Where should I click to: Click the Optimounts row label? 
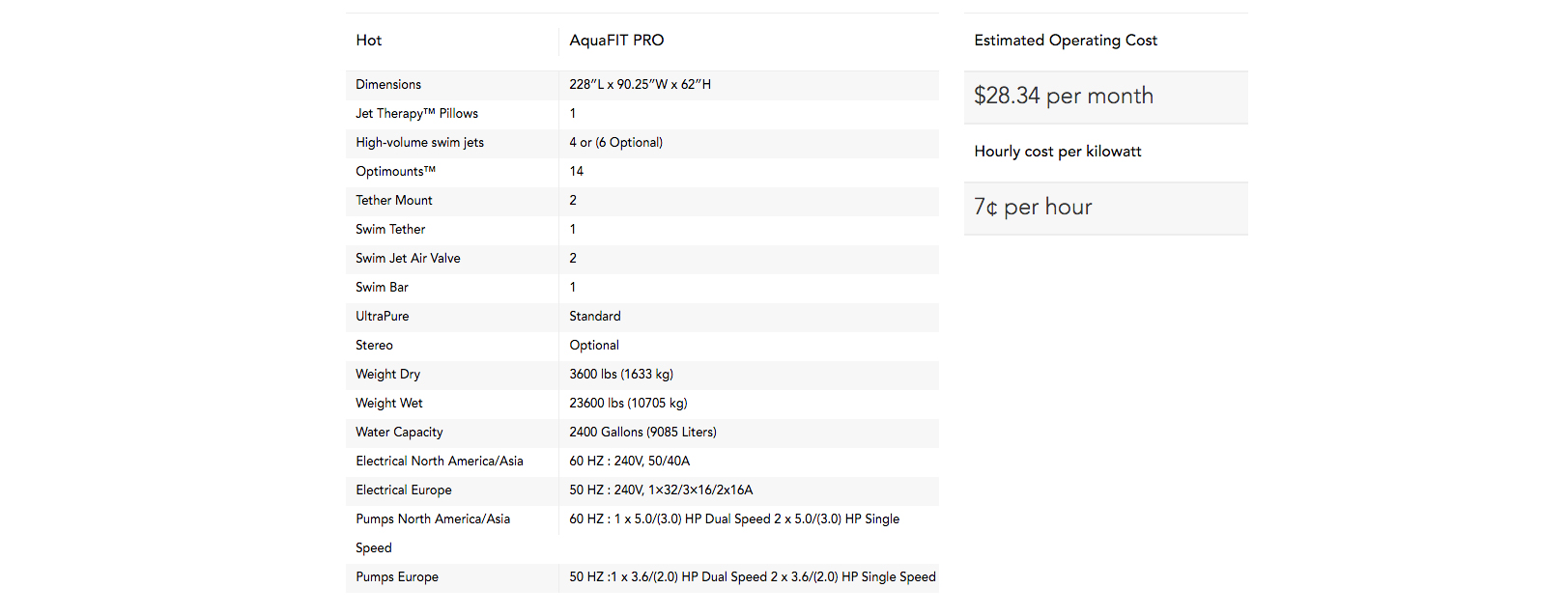tap(395, 172)
